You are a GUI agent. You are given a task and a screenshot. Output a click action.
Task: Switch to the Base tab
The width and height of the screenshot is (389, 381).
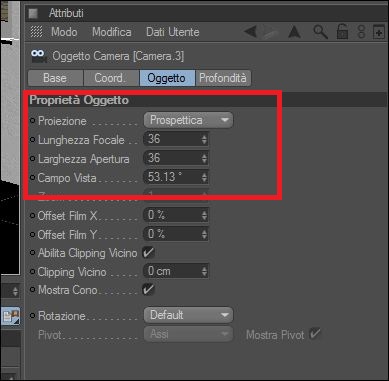coord(55,78)
